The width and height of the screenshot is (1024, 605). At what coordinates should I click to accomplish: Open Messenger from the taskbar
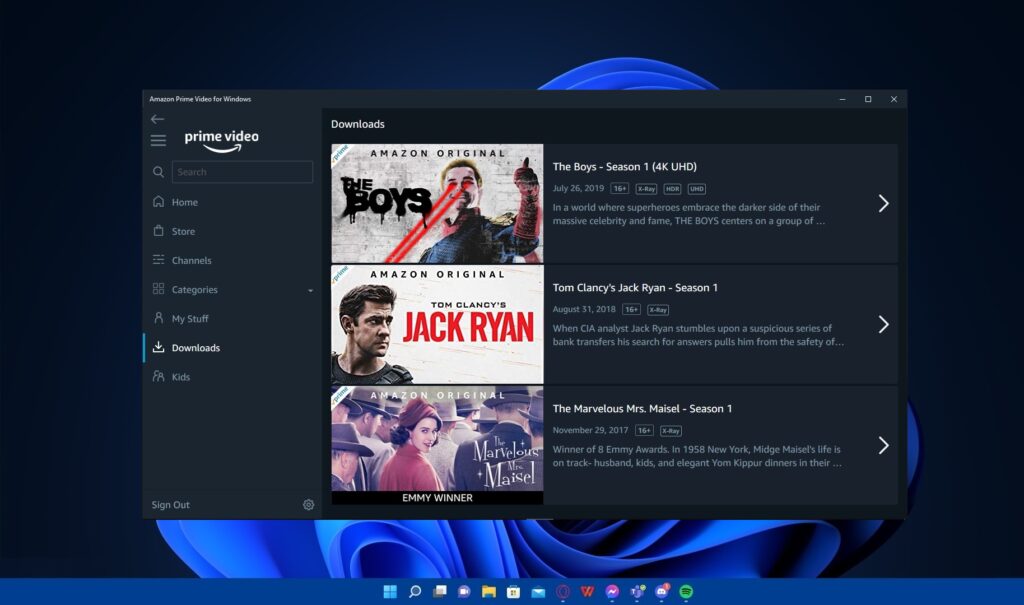click(x=612, y=591)
